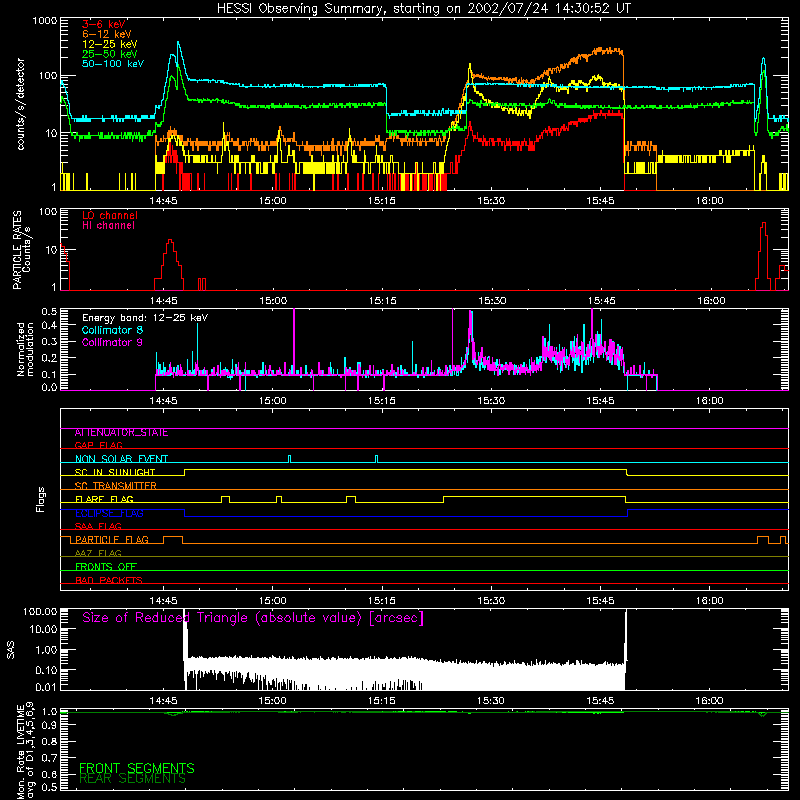Click the Normalized modulation axis title

tap(25, 349)
